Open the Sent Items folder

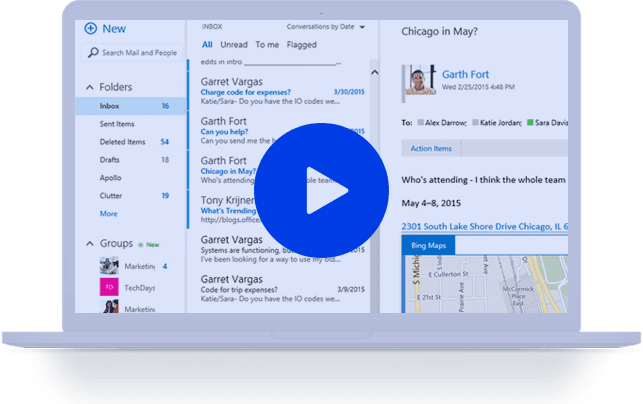click(117, 123)
